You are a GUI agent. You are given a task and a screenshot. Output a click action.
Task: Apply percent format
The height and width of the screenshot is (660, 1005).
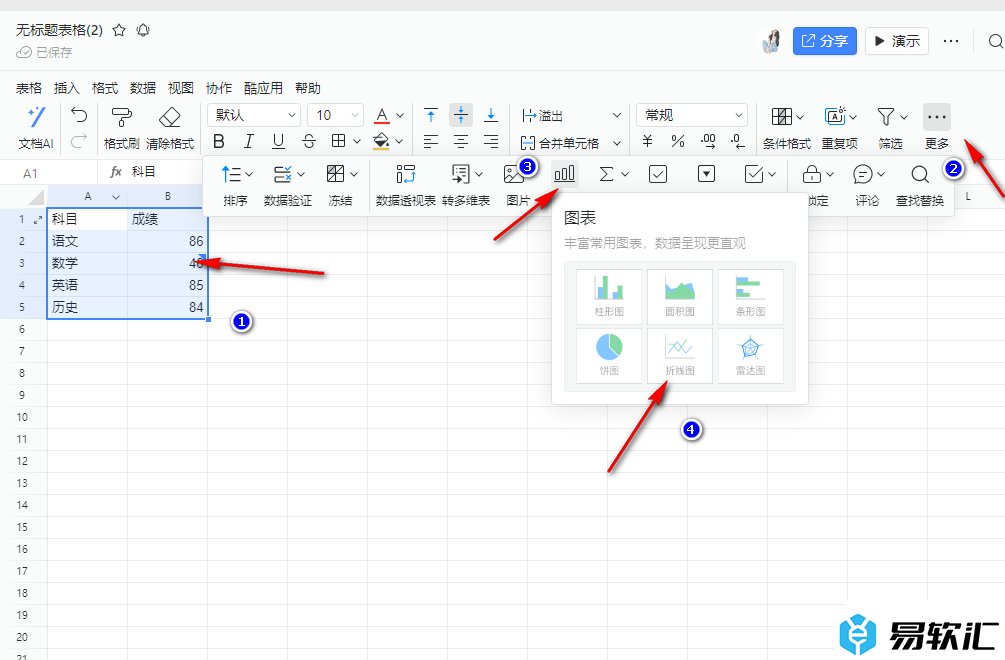pos(677,142)
